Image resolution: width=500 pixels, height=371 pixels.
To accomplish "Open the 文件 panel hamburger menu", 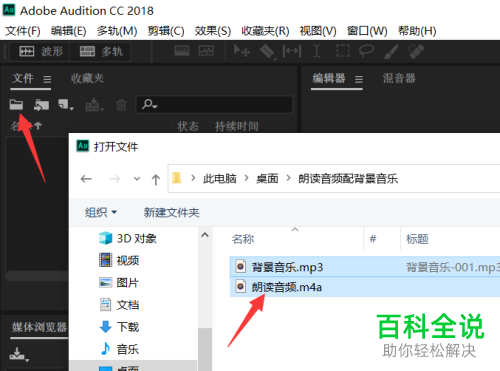I will (x=47, y=79).
